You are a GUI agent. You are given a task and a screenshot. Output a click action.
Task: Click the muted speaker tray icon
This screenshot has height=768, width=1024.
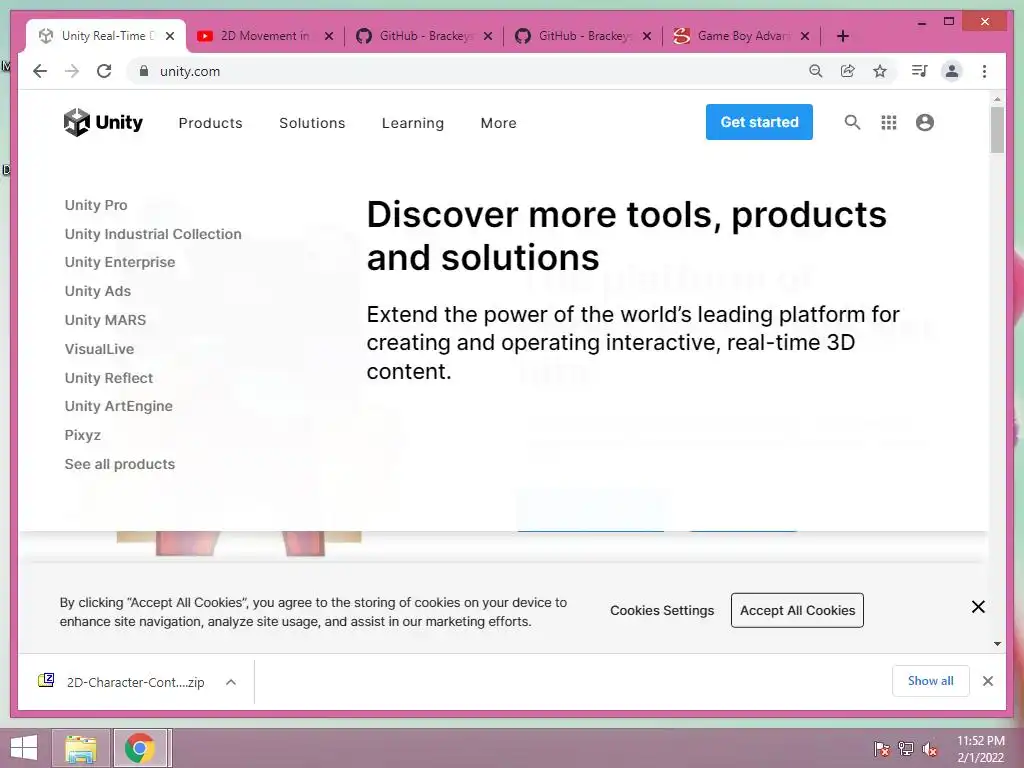coord(929,749)
